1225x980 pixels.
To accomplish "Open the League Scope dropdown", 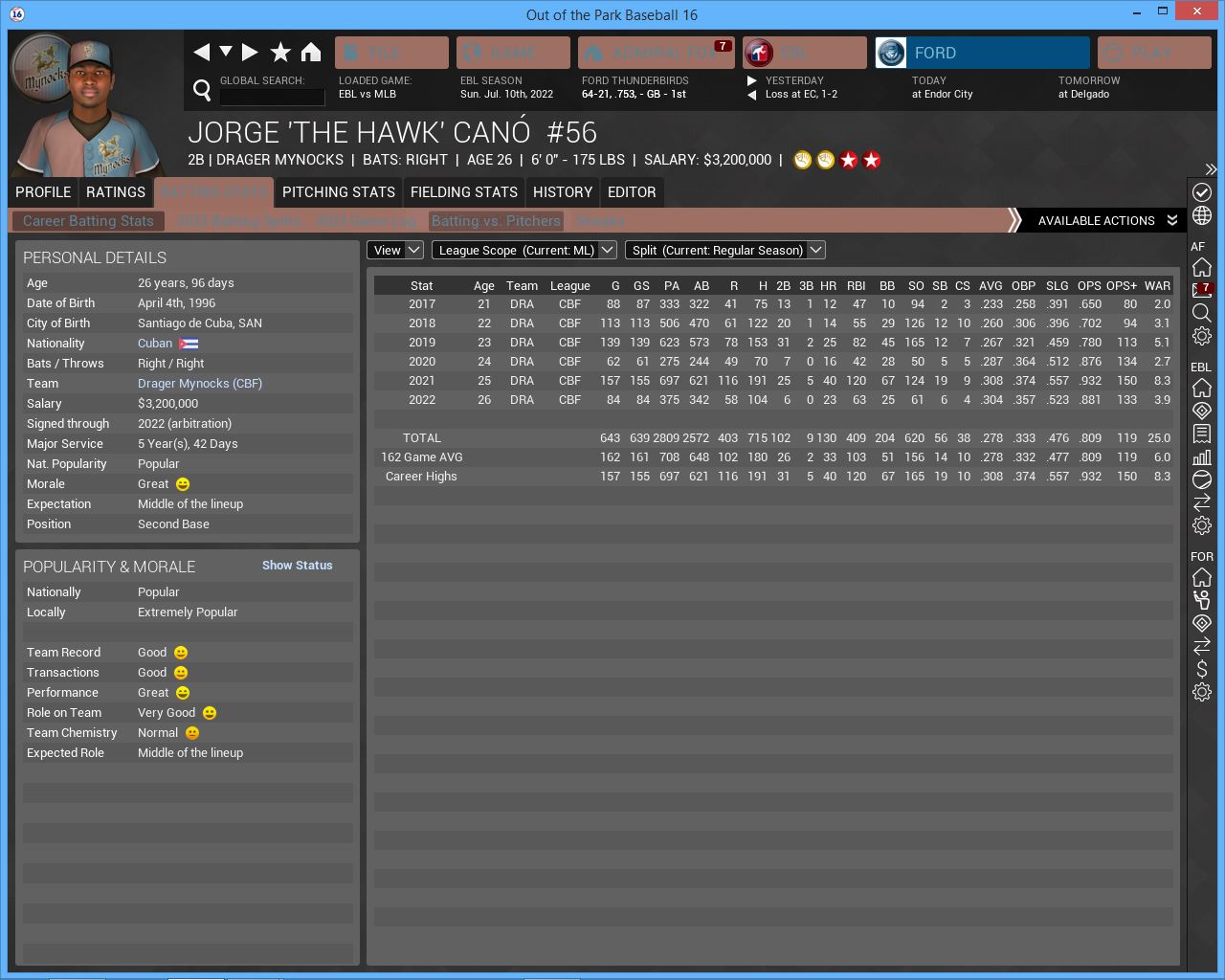I will 524,250.
